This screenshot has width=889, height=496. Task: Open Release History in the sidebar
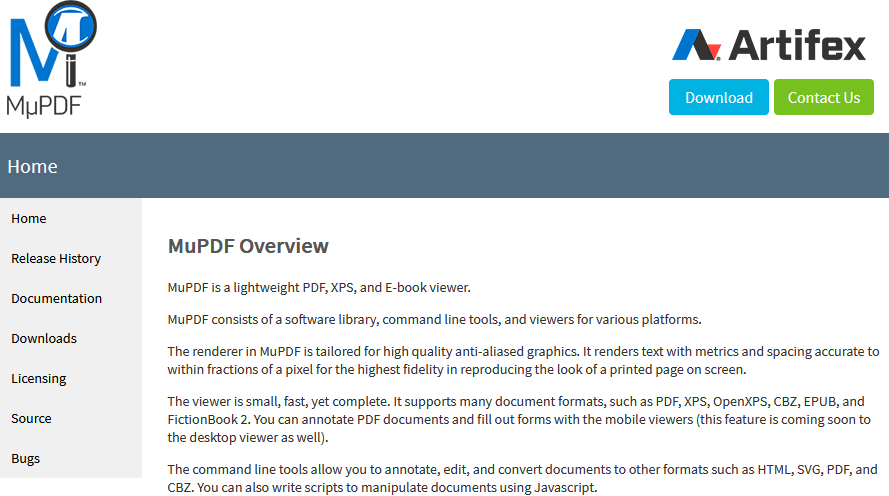(x=56, y=258)
